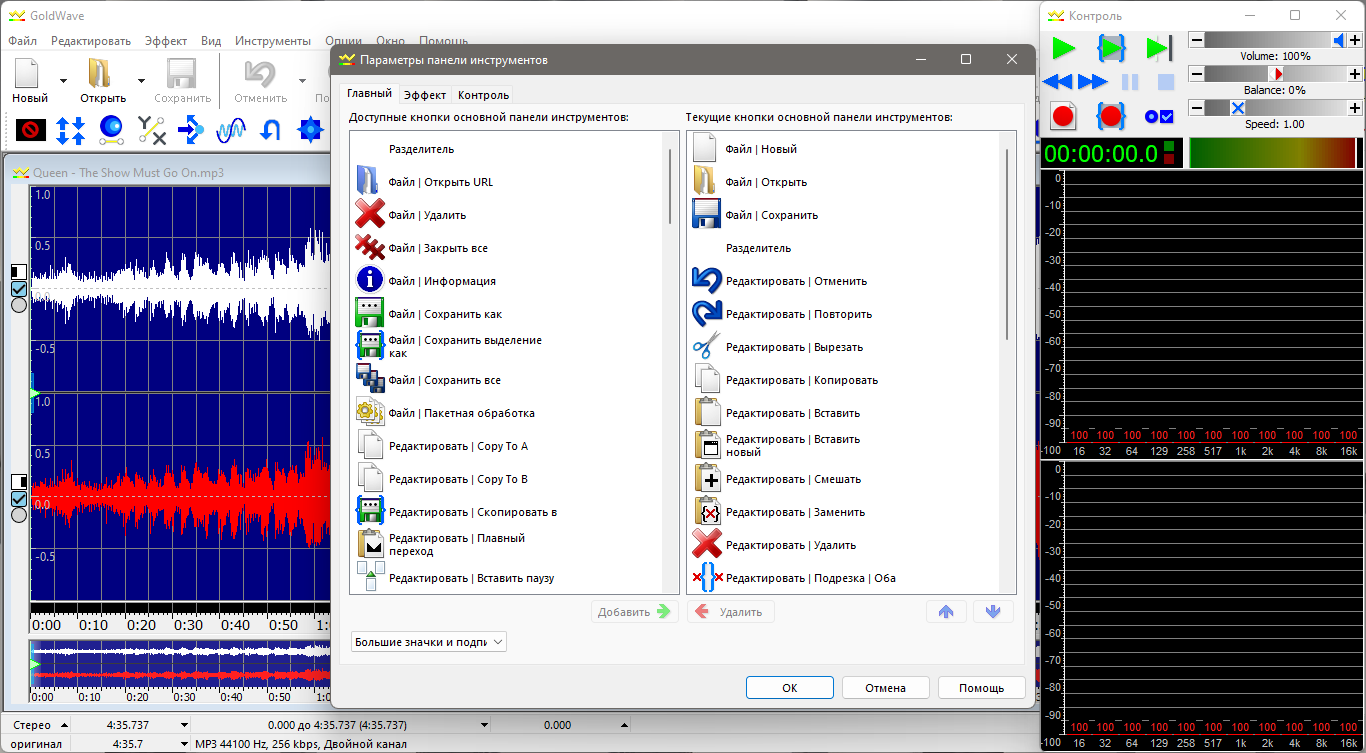Move the selected button down with the arrow
This screenshot has height=753, width=1366.
pos(993,612)
